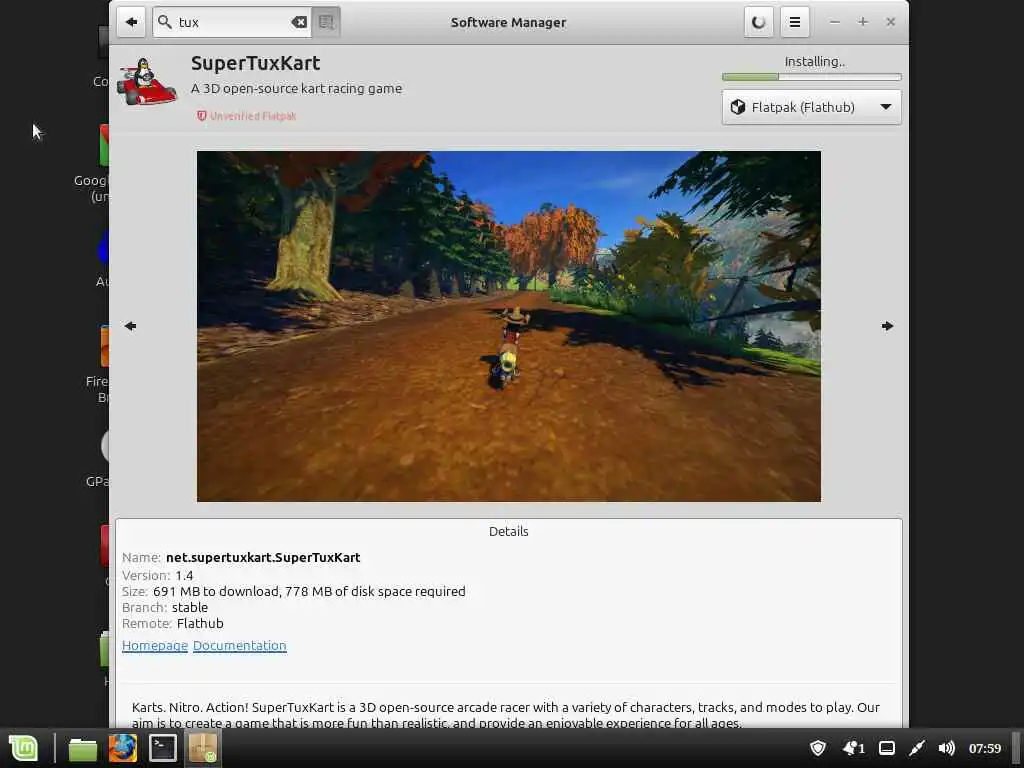This screenshot has width=1024, height=768.
Task: Click the net.supertuxkart.SuperTuxKart name text
Action: [263, 557]
